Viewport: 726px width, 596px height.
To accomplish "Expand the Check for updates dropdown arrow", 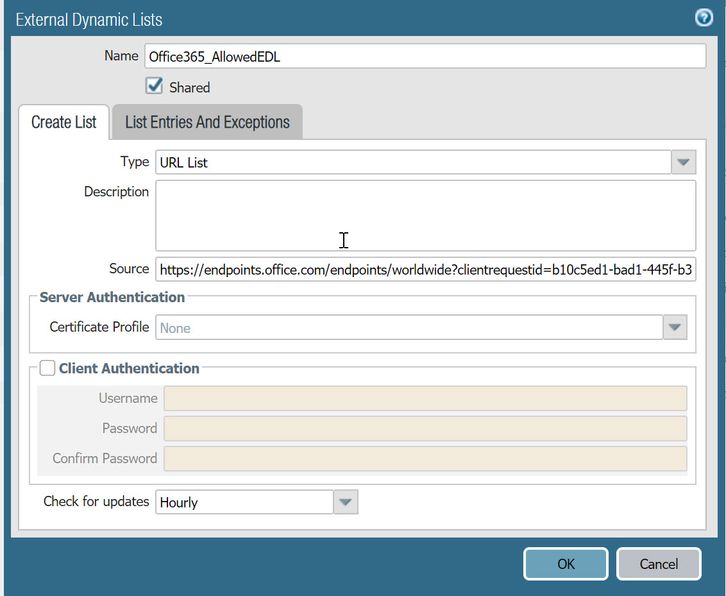I will [x=345, y=502].
